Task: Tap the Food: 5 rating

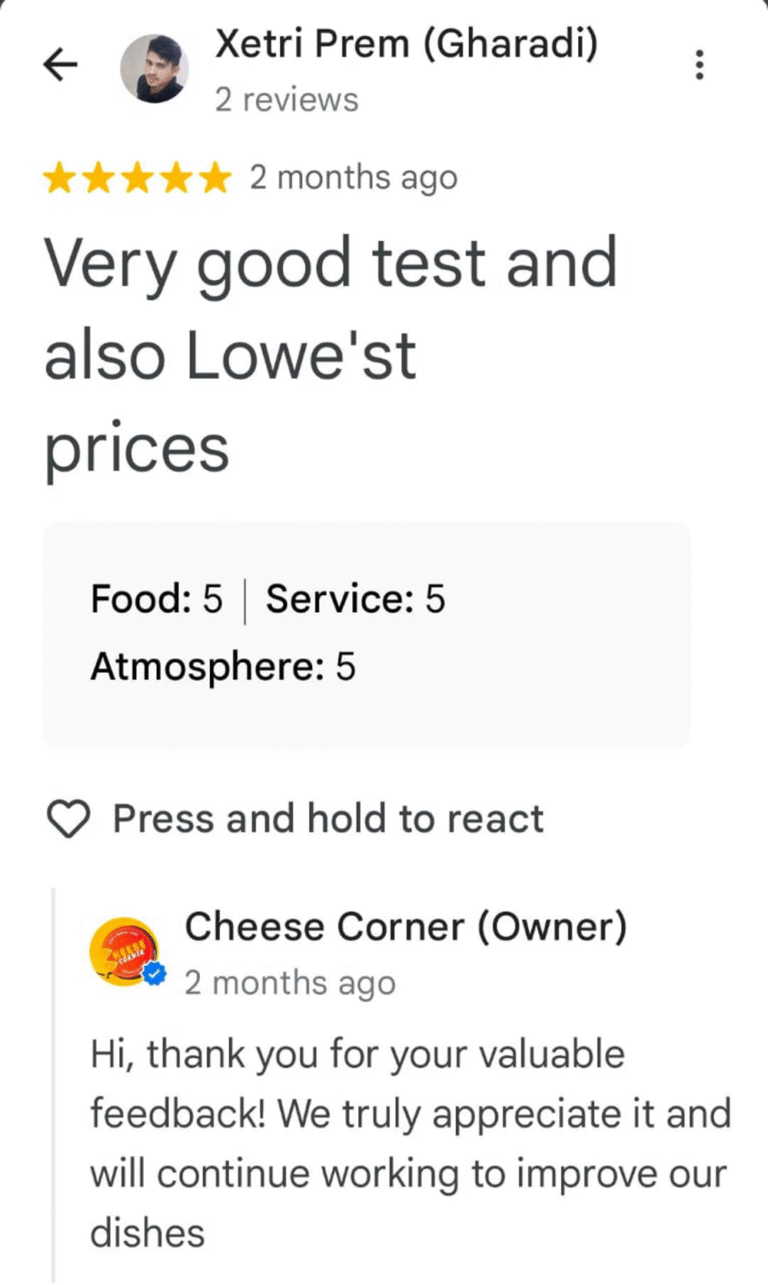Action: [x=156, y=600]
